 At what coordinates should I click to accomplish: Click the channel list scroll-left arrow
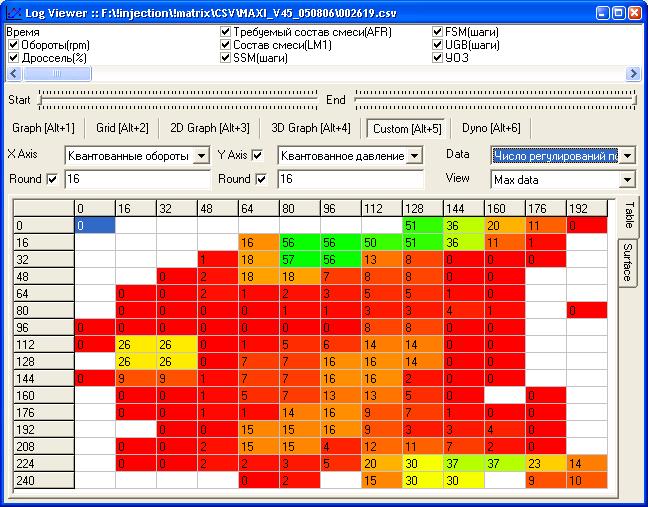tap(13, 74)
